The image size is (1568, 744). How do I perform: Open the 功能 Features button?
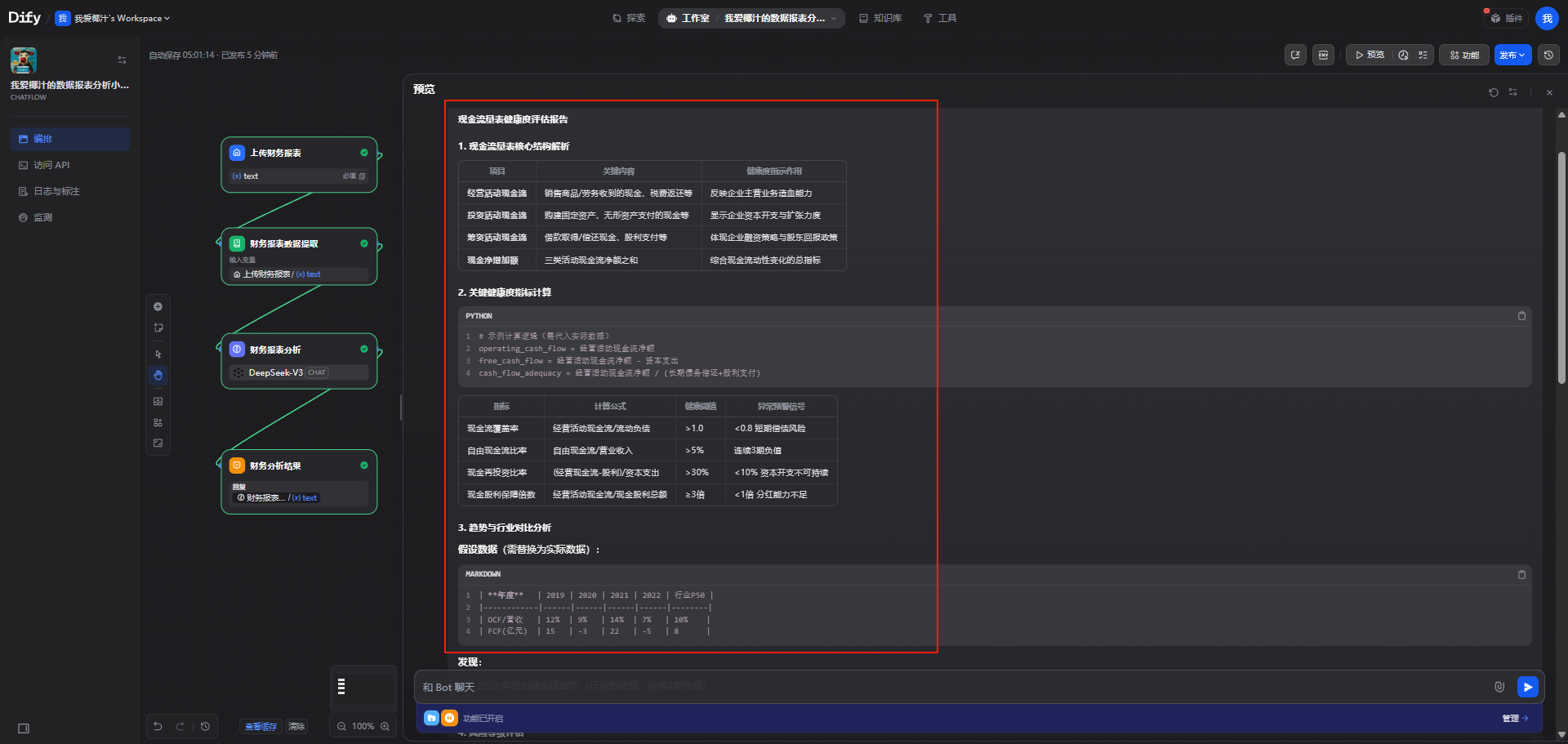(1464, 55)
